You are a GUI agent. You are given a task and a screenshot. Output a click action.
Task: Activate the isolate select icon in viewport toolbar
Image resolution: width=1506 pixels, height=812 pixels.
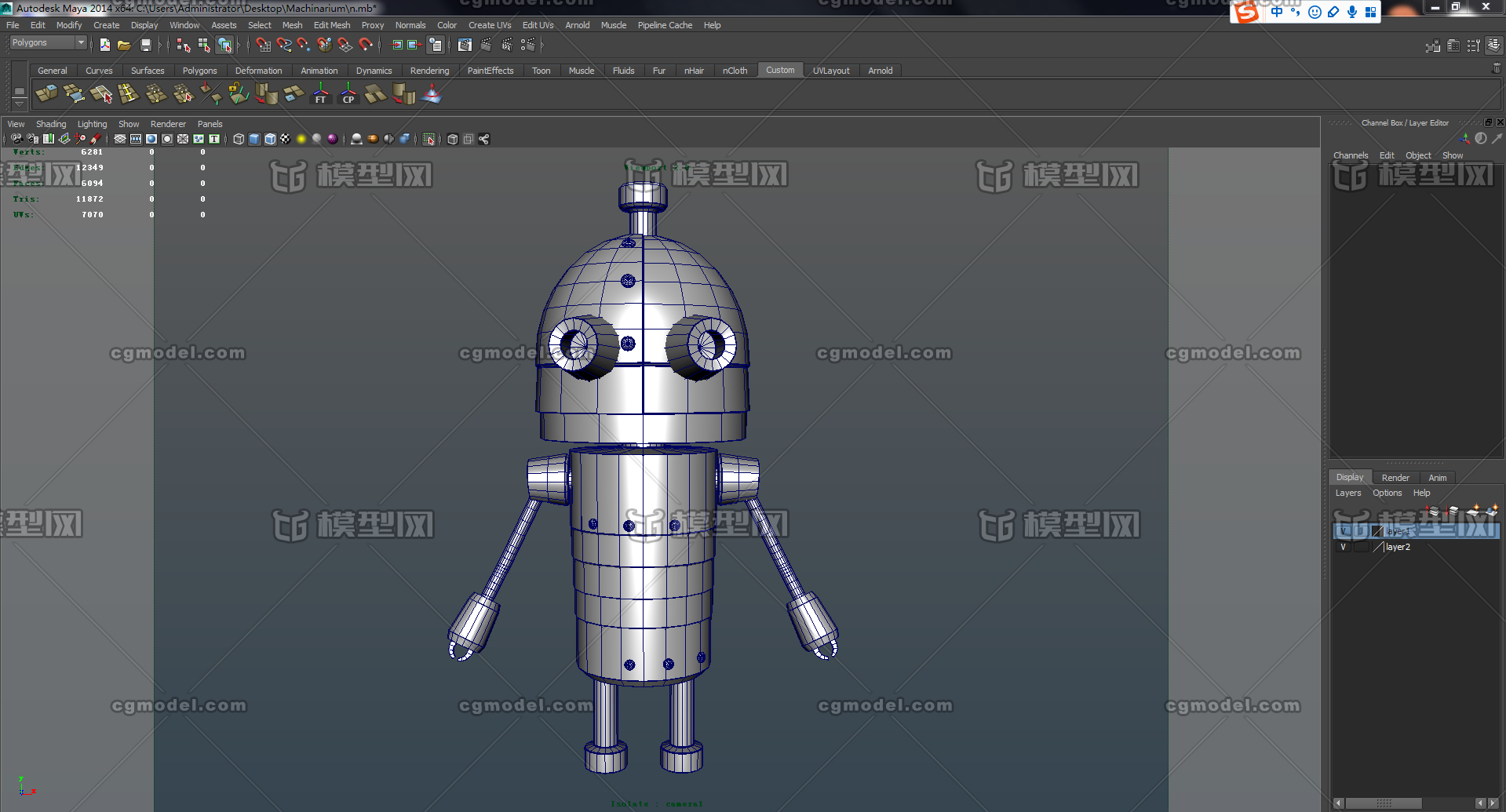click(428, 139)
